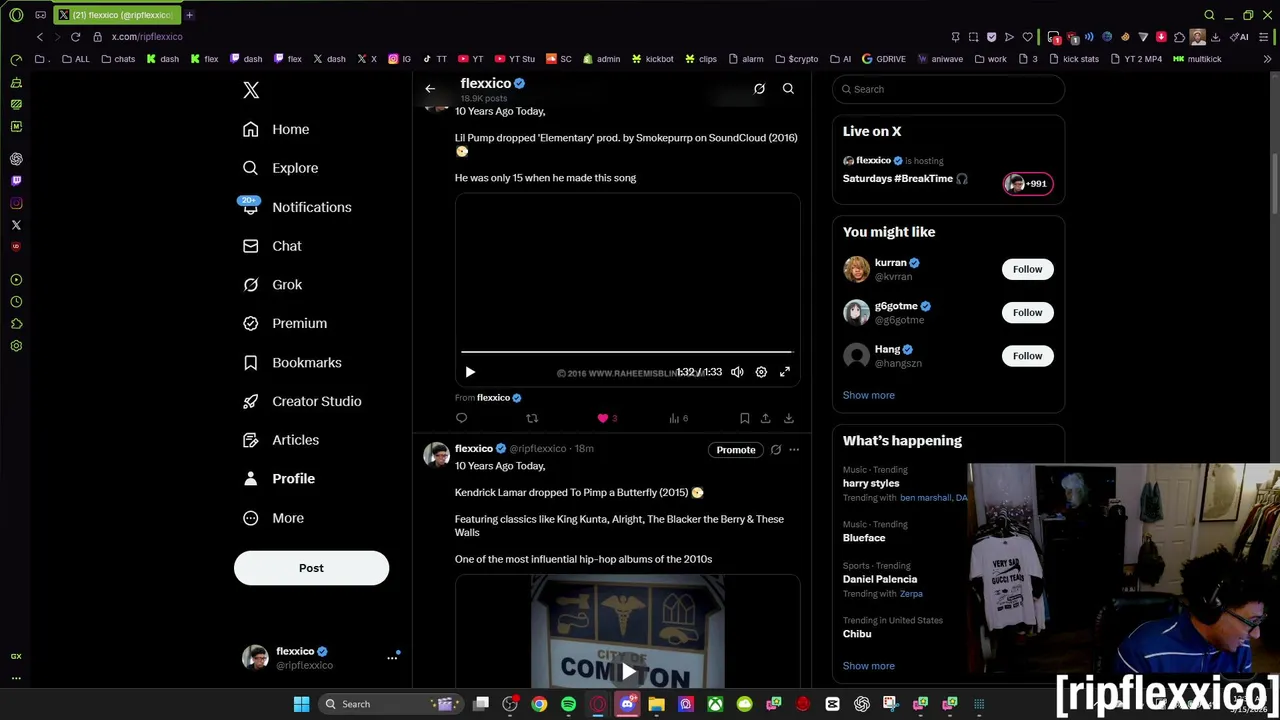Open the clips bookmark
This screenshot has width=1280, height=720.
pyautogui.click(x=700, y=59)
